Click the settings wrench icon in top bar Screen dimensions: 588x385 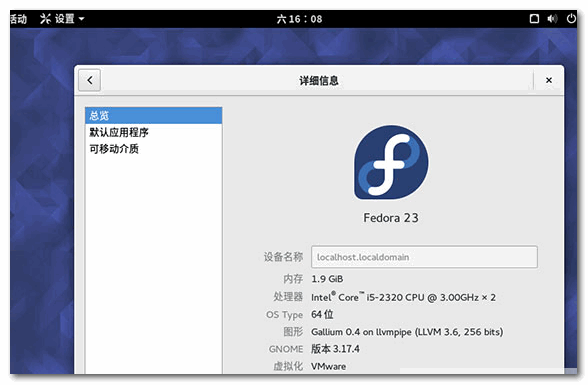(x=45, y=19)
